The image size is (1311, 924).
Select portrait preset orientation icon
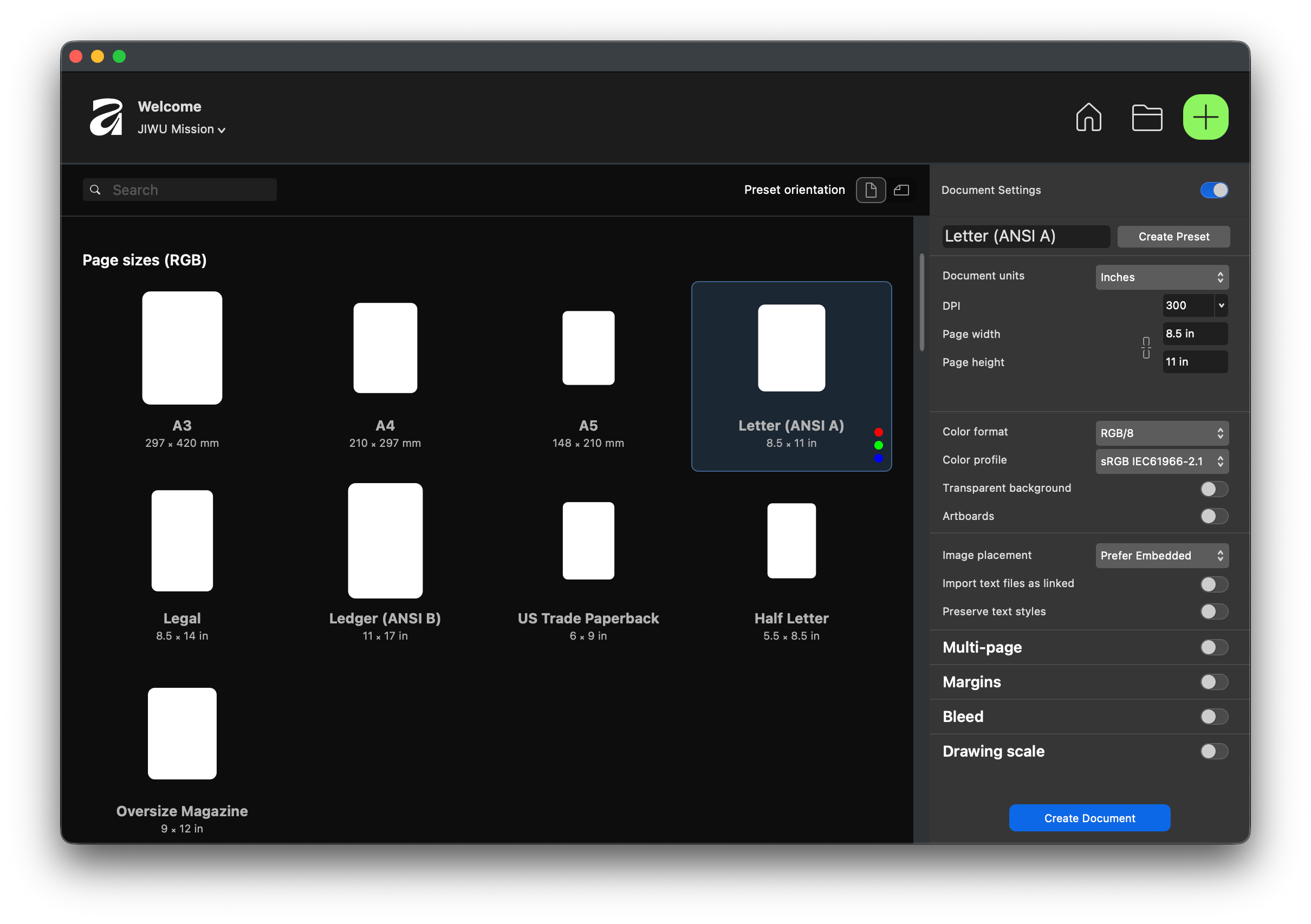870,190
